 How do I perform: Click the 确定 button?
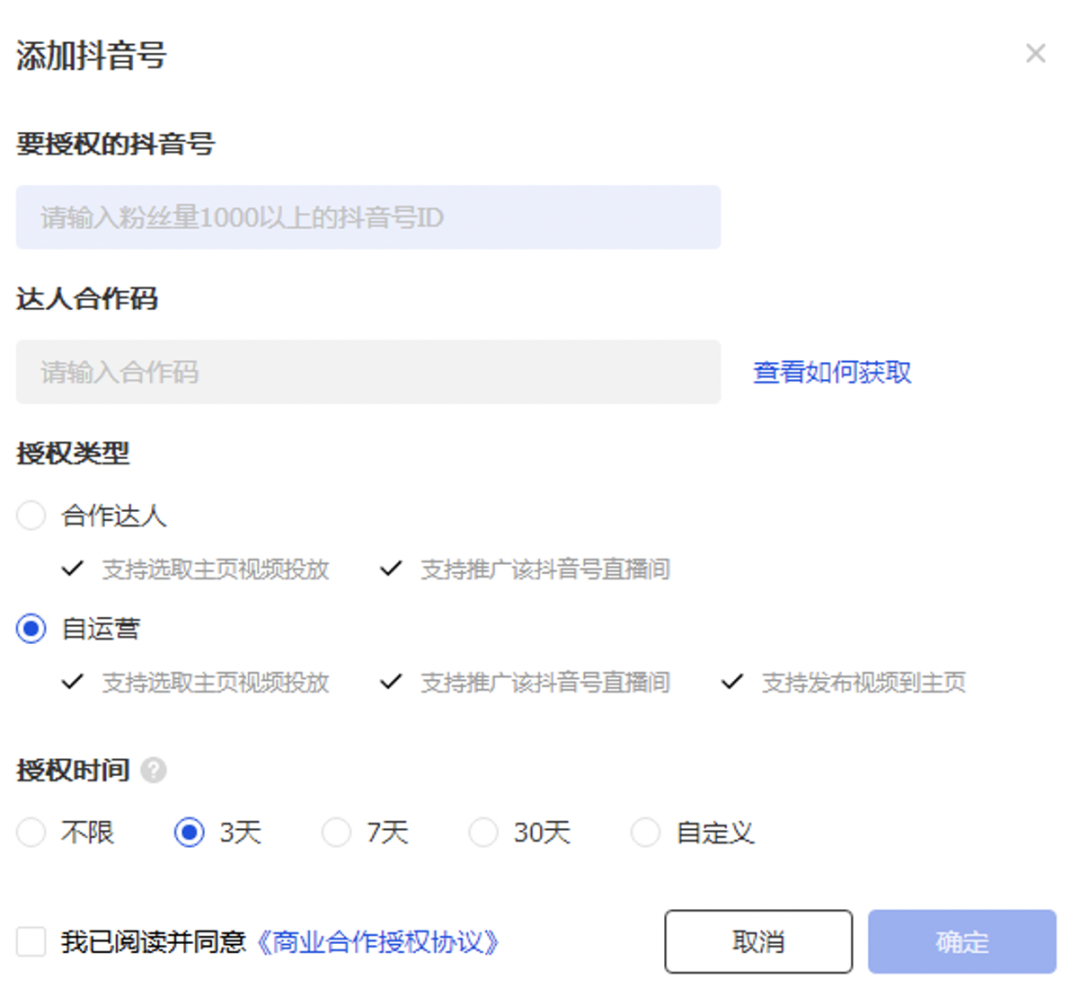click(x=962, y=941)
